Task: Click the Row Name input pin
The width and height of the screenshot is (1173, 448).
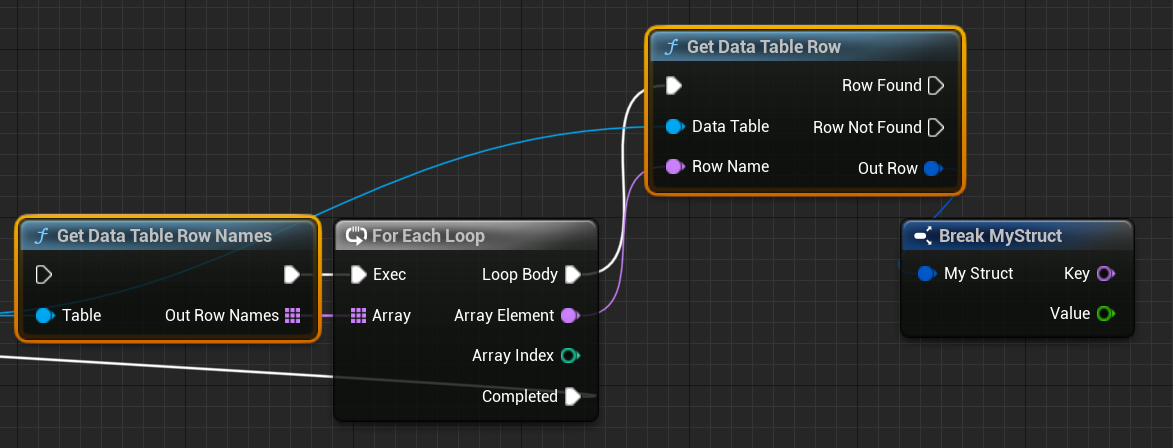Action: 674,166
